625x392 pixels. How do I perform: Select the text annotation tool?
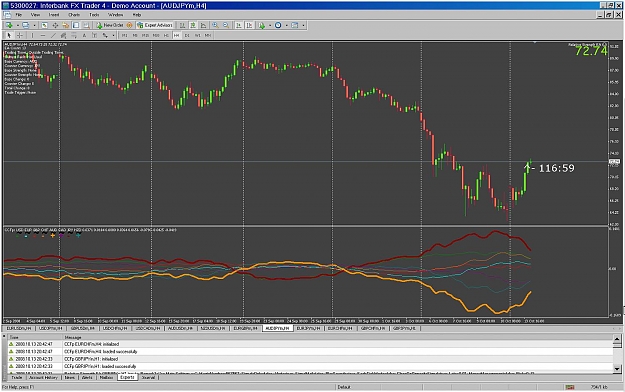[x=84, y=35]
